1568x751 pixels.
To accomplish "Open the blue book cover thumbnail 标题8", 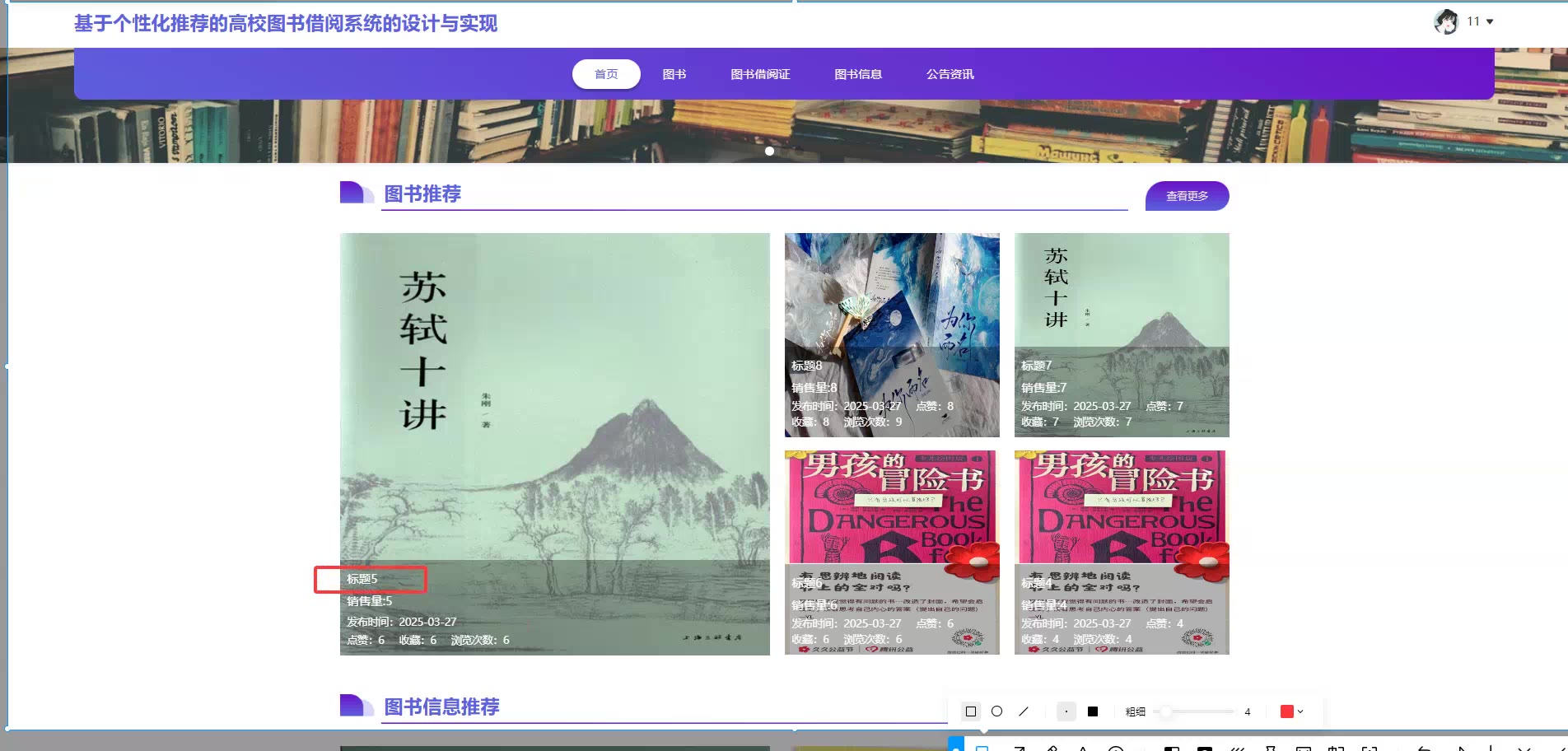I will [892, 335].
